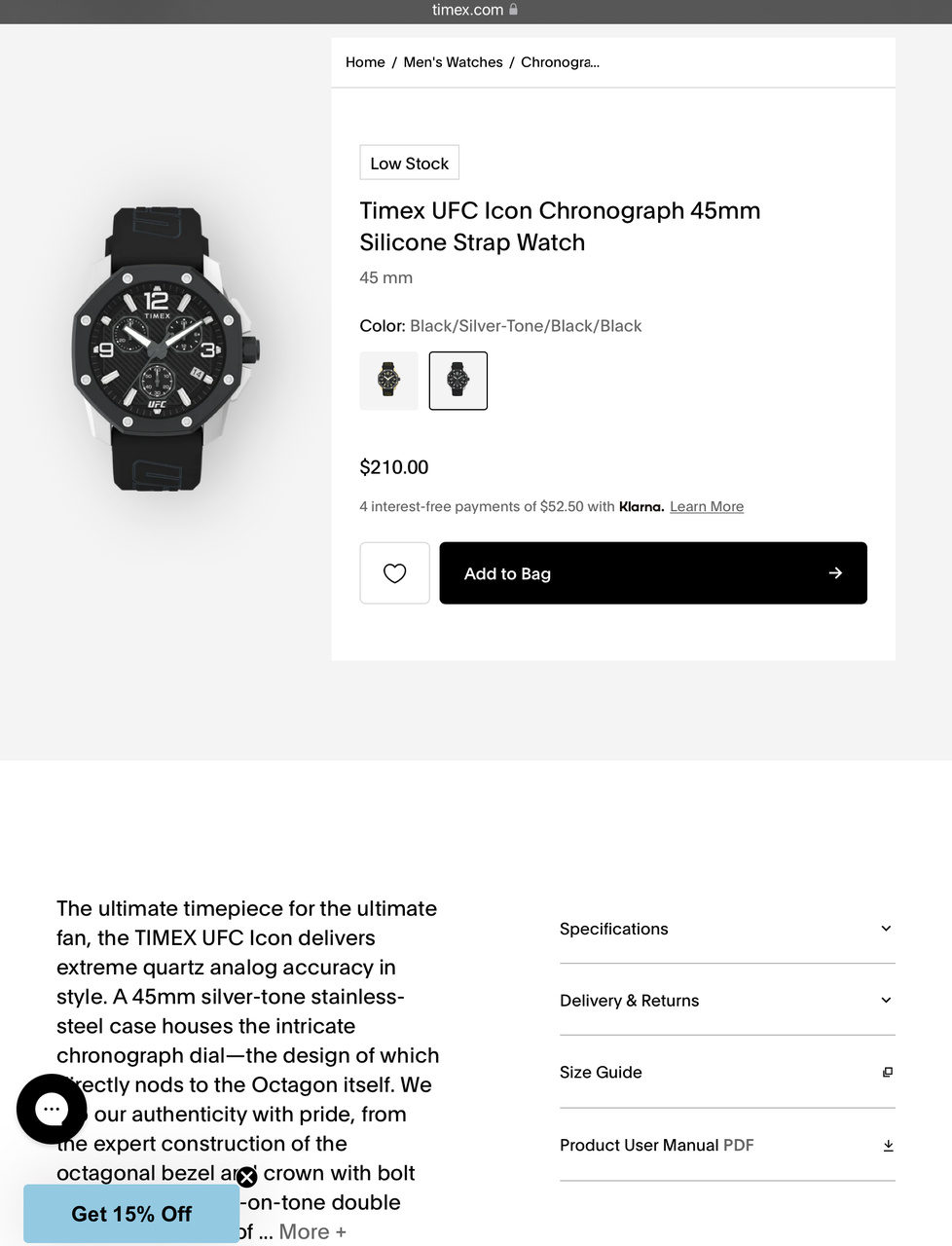Click the Get 15% Off button
This screenshot has height=1246, width=952.
[x=131, y=1214]
